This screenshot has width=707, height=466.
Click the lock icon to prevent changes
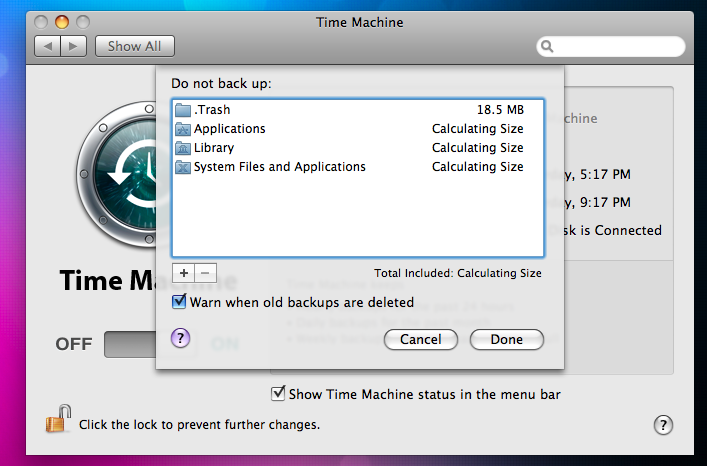(59, 419)
